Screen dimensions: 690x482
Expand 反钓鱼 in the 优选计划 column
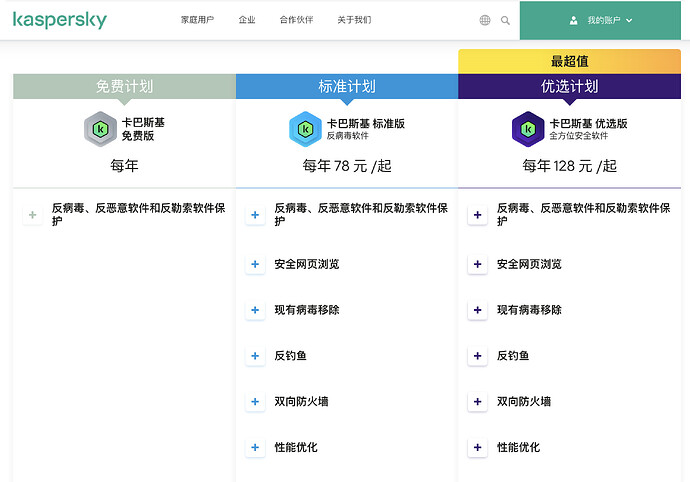click(477, 356)
